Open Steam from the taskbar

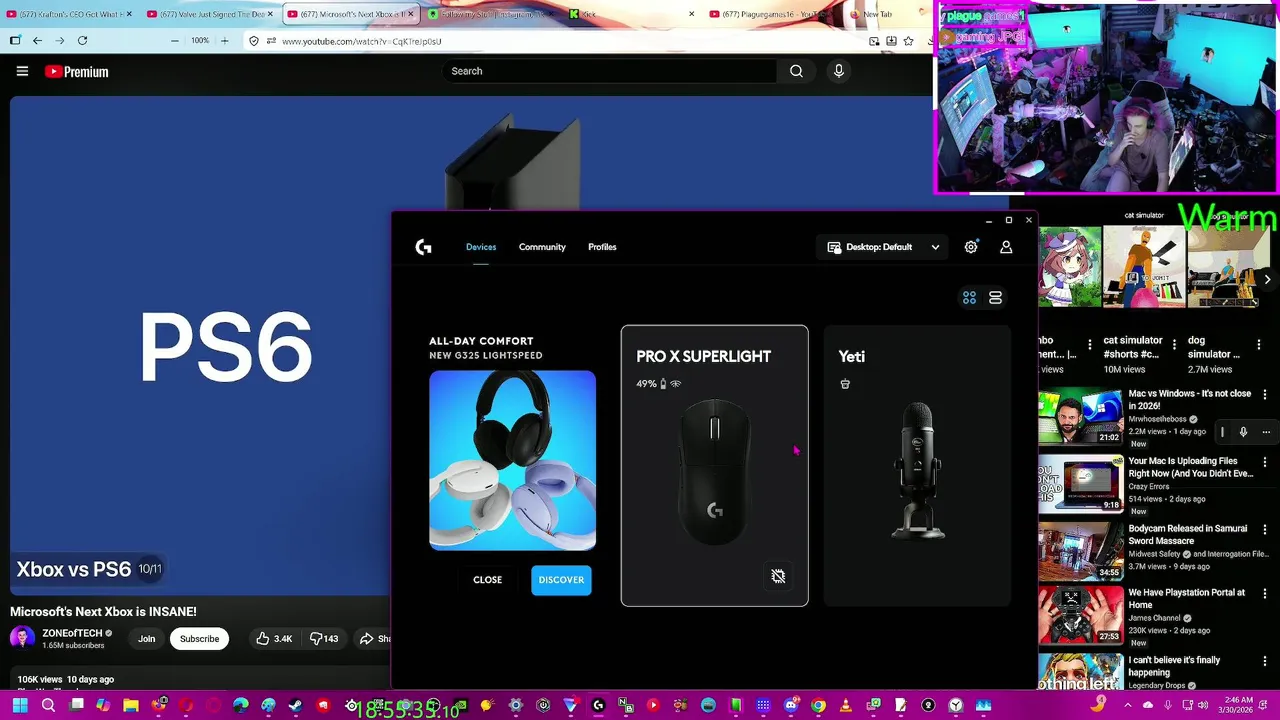pyautogui.click(x=295, y=705)
